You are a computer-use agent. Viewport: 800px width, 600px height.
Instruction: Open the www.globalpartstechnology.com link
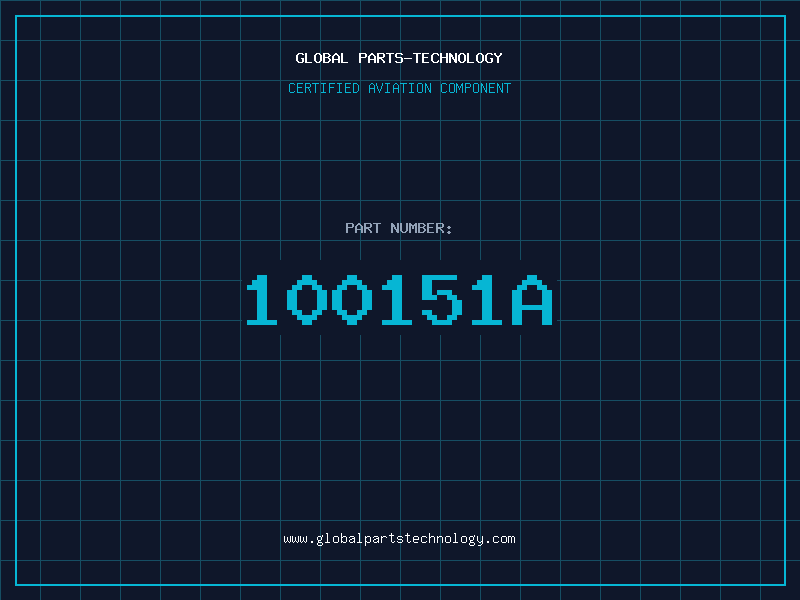(x=399, y=539)
